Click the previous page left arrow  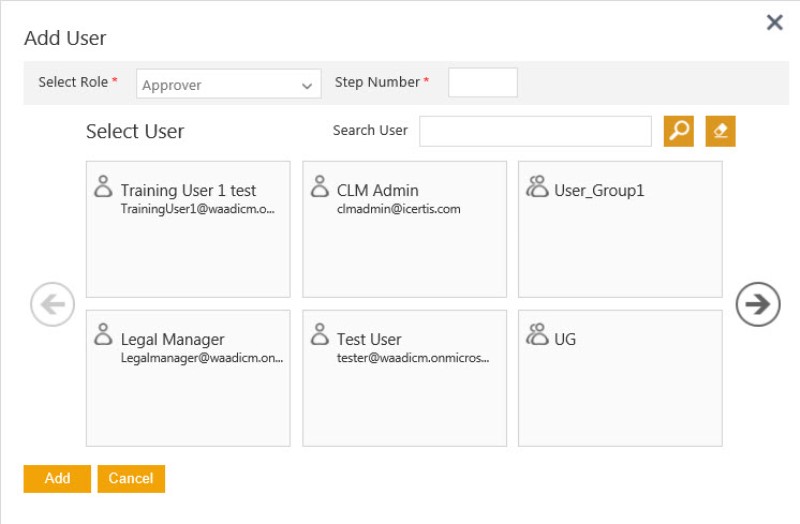pyautogui.click(x=52, y=305)
